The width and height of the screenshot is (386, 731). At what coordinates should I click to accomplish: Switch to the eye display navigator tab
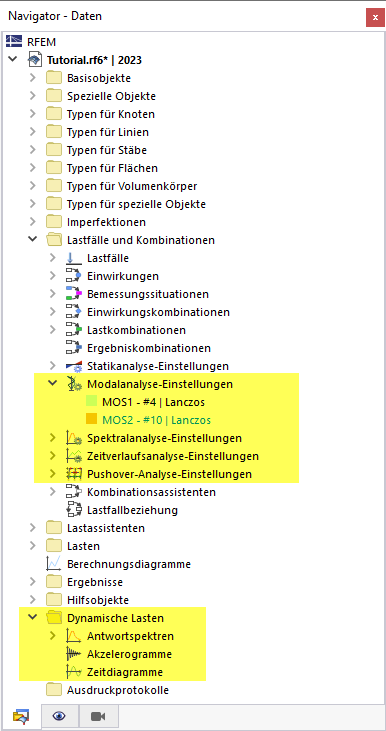pyautogui.click(x=59, y=716)
